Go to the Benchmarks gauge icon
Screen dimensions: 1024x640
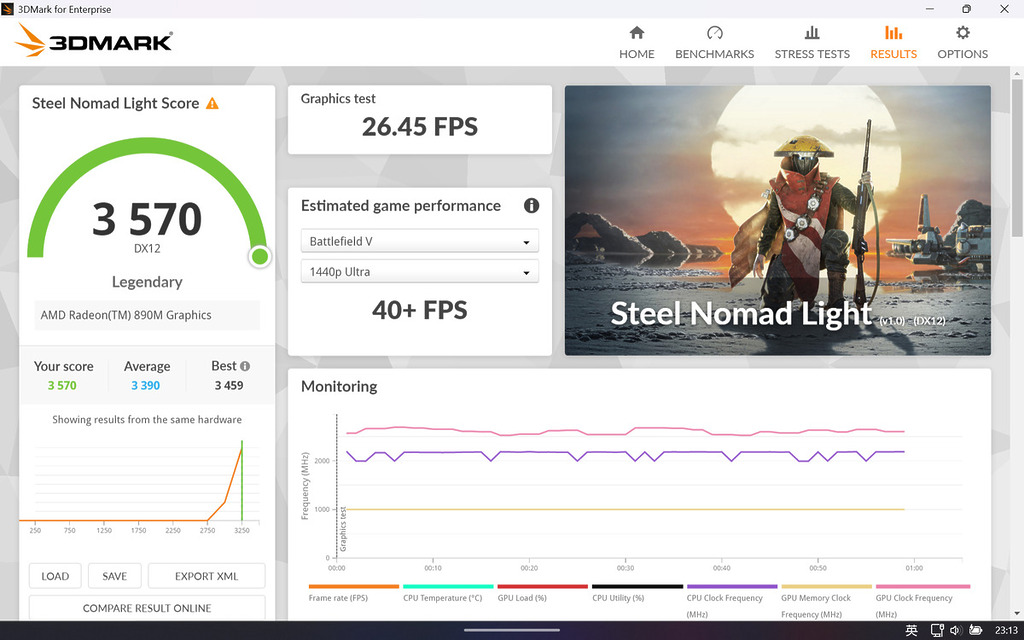pos(714,33)
